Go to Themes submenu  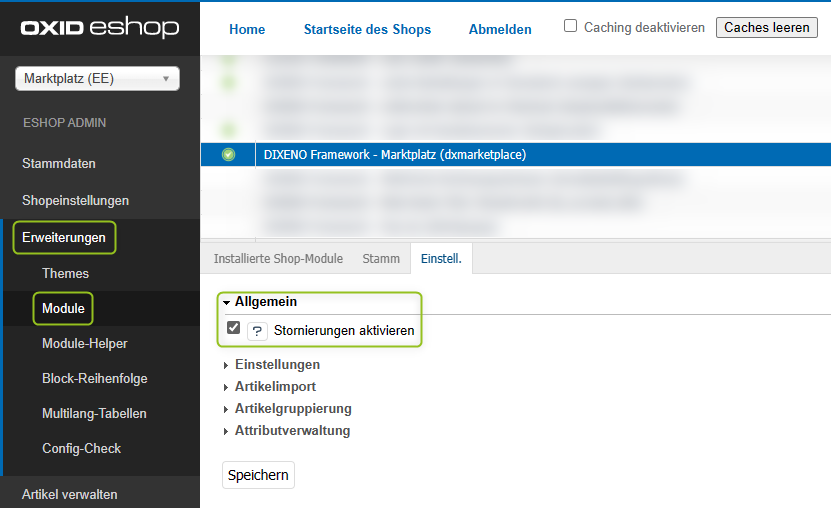[65, 273]
